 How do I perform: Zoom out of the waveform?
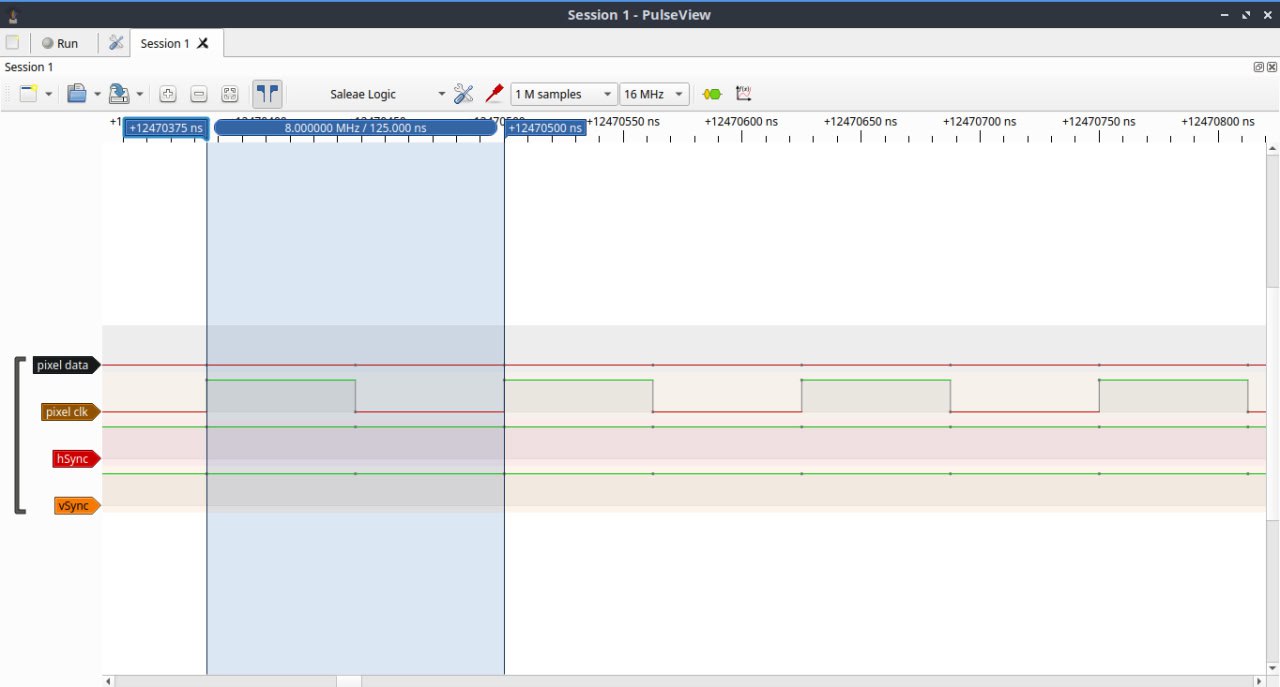click(x=199, y=94)
